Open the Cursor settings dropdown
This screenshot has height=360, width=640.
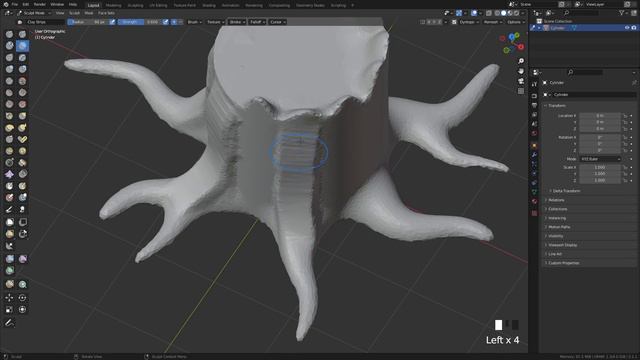click(278, 22)
